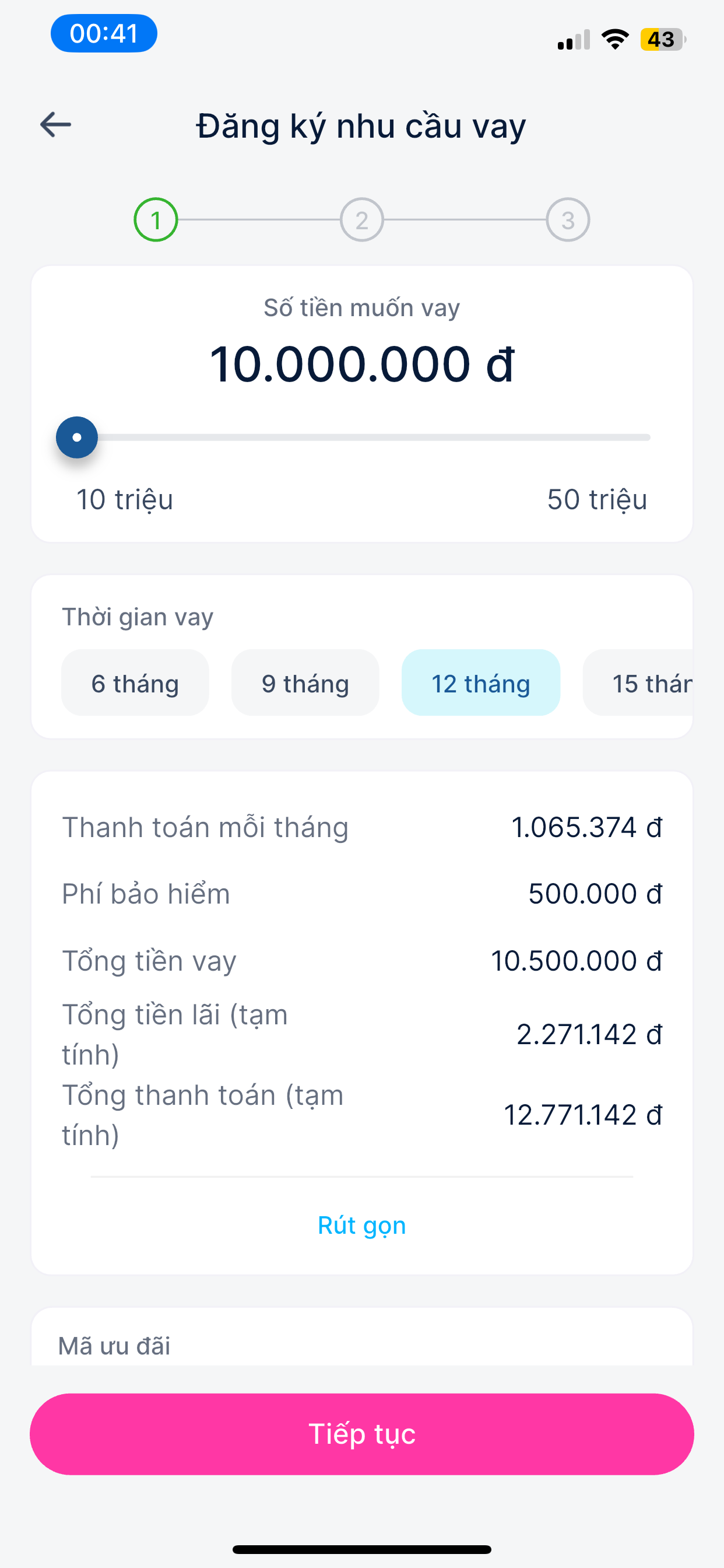This screenshot has width=724, height=1568.
Task: Tap the Thanh toán mỗi tháng row
Action: coord(362,827)
